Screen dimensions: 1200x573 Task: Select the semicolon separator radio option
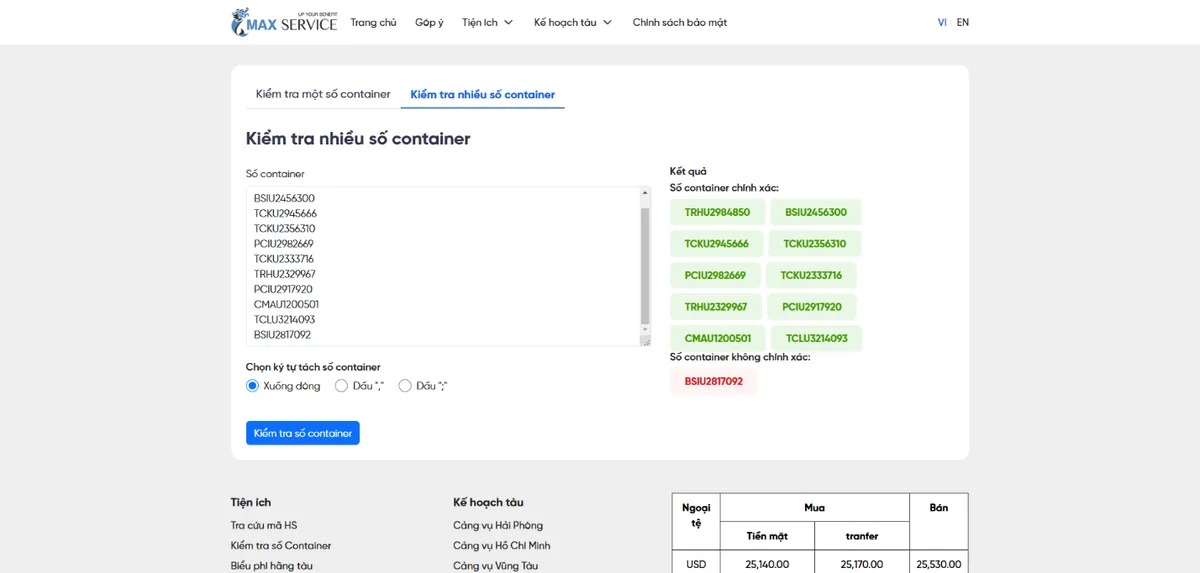pos(405,386)
